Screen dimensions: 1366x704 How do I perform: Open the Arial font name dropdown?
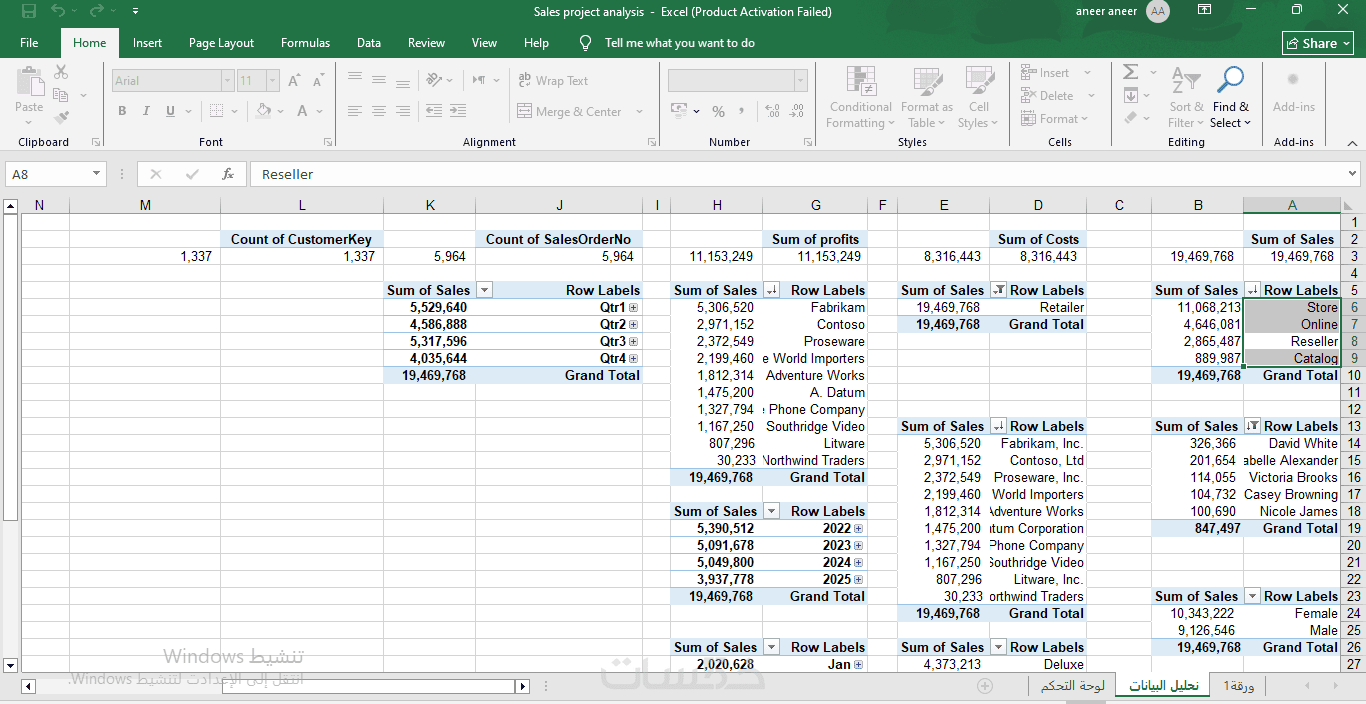(x=228, y=81)
